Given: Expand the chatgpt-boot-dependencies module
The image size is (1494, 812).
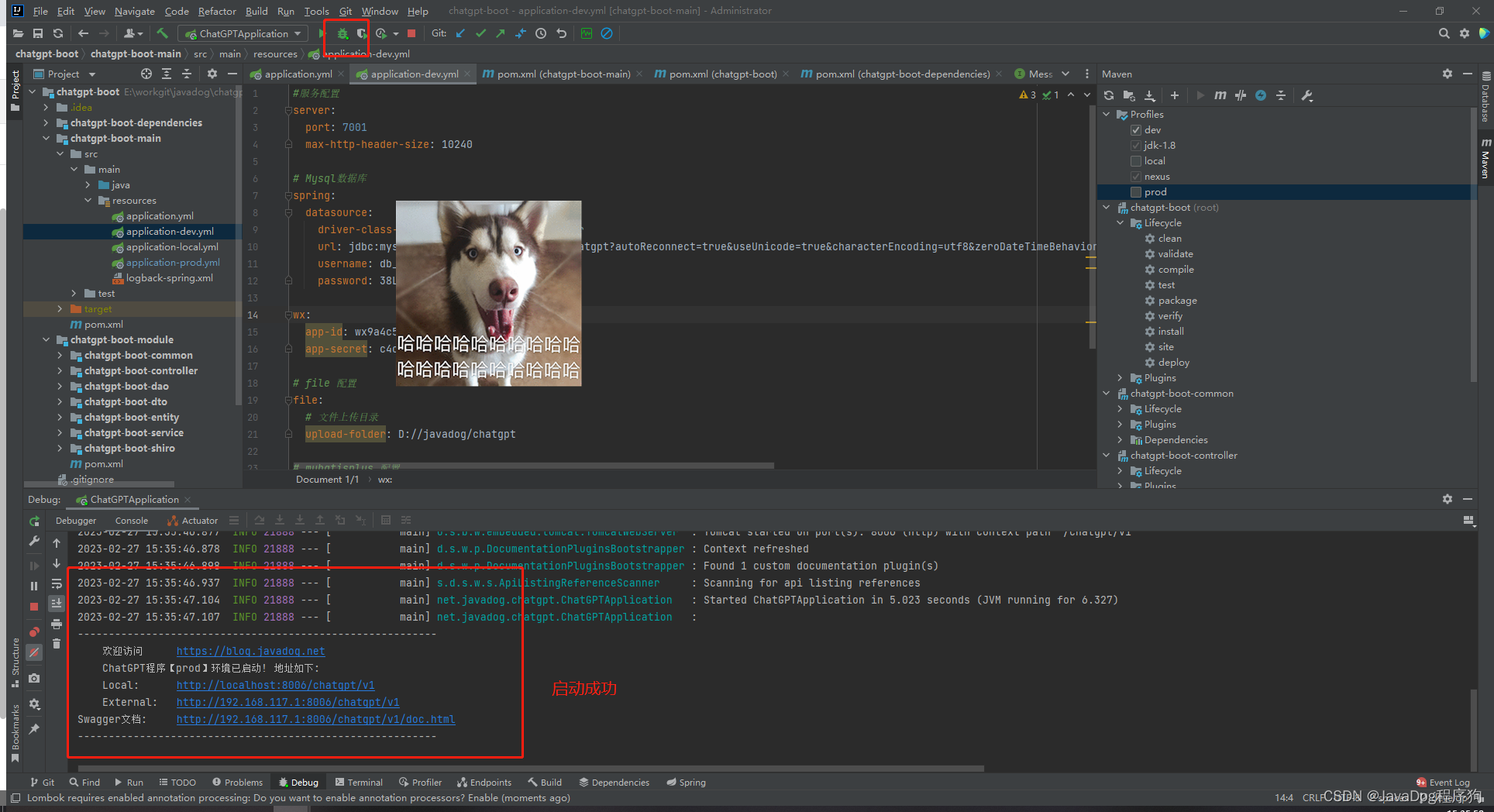Looking at the screenshot, I should 46,122.
